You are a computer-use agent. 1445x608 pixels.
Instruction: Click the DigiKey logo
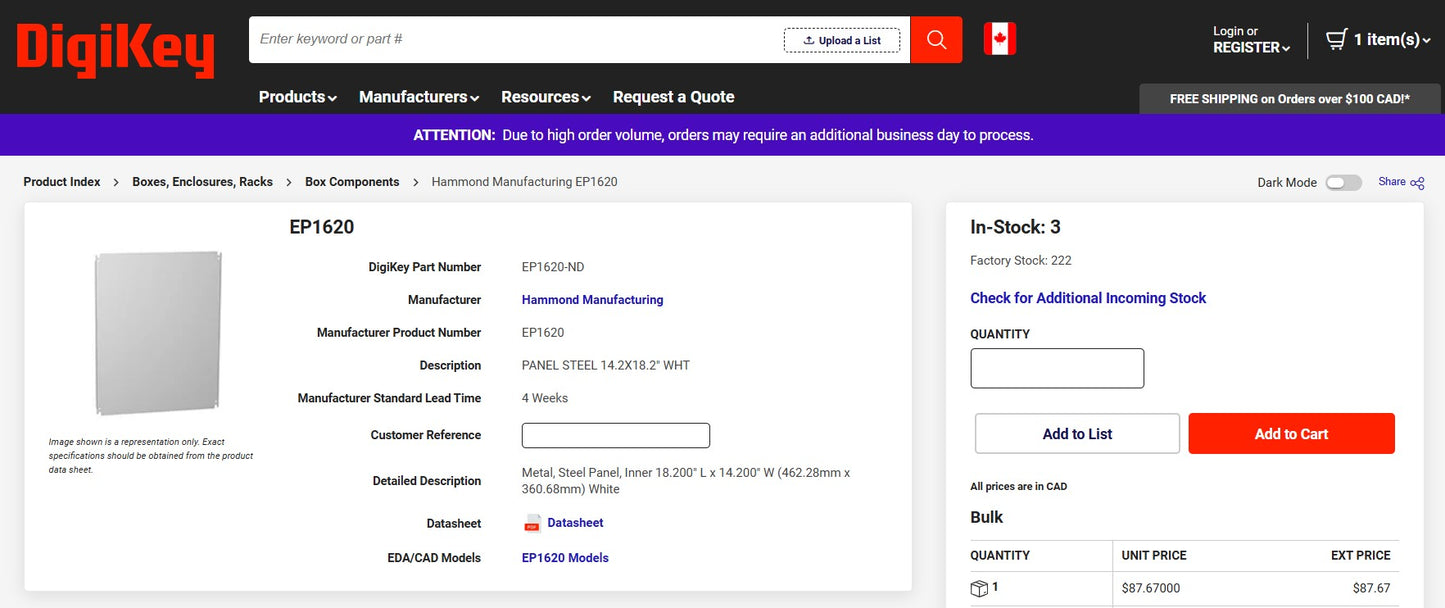click(x=115, y=50)
